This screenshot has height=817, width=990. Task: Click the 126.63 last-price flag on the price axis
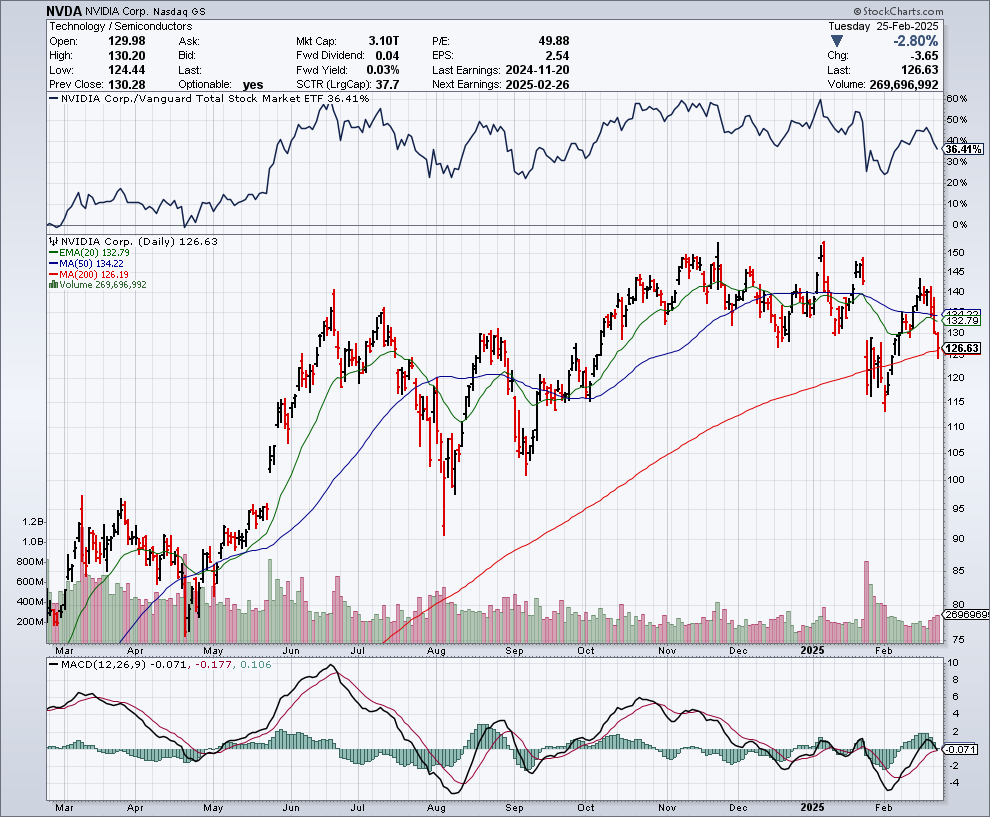coord(962,348)
